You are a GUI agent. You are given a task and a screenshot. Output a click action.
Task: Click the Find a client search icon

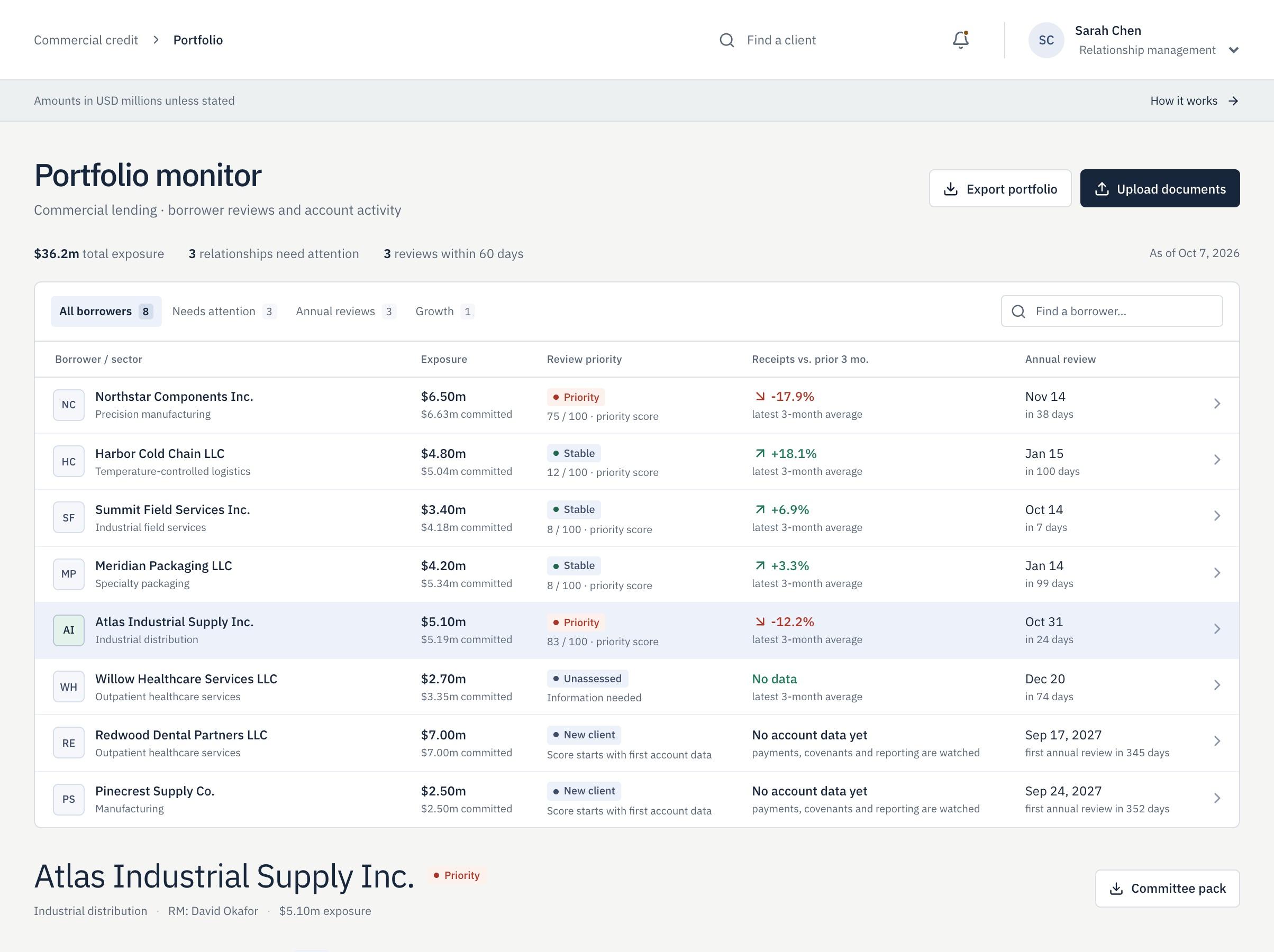click(x=727, y=40)
